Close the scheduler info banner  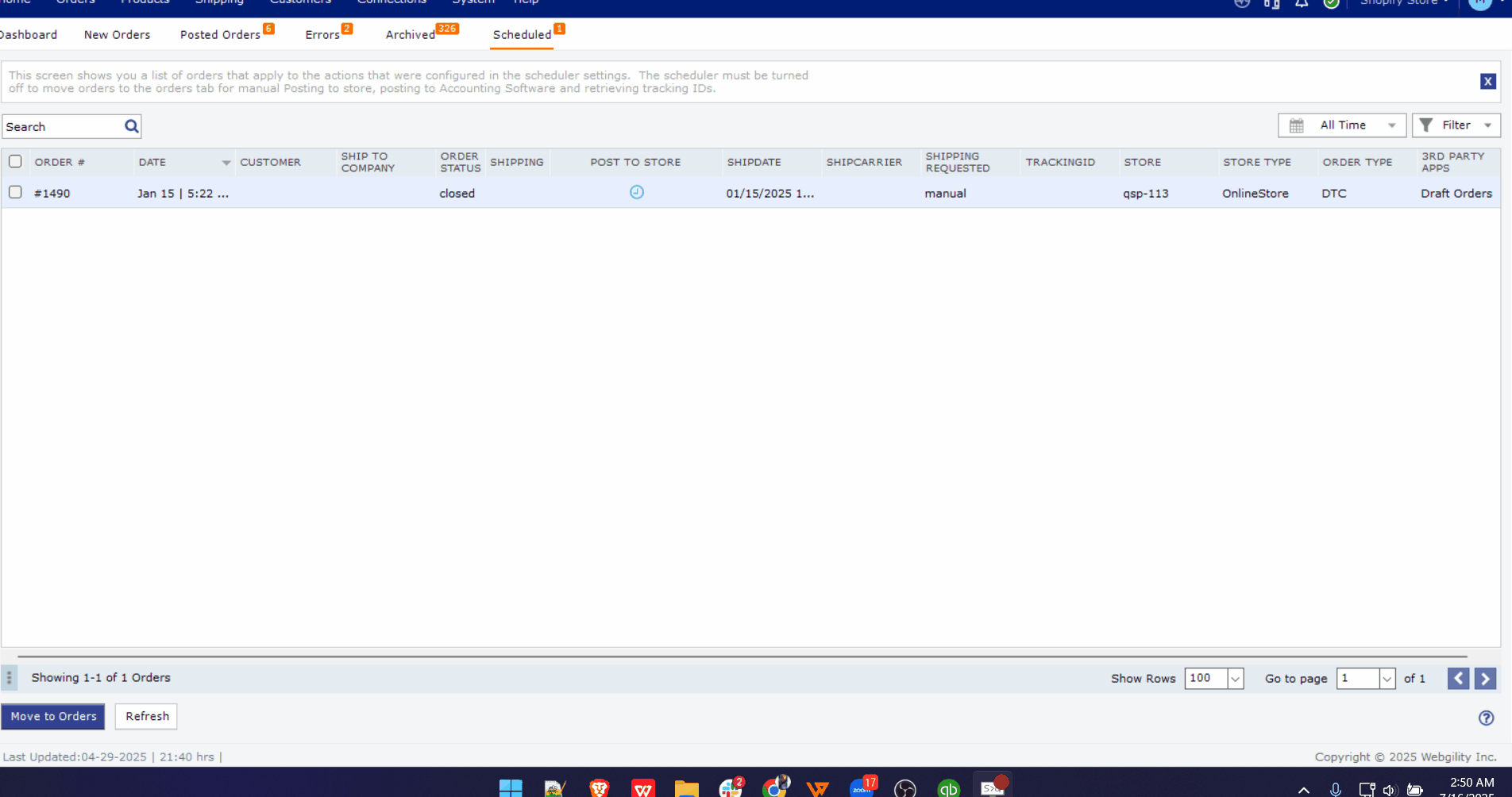[1487, 81]
